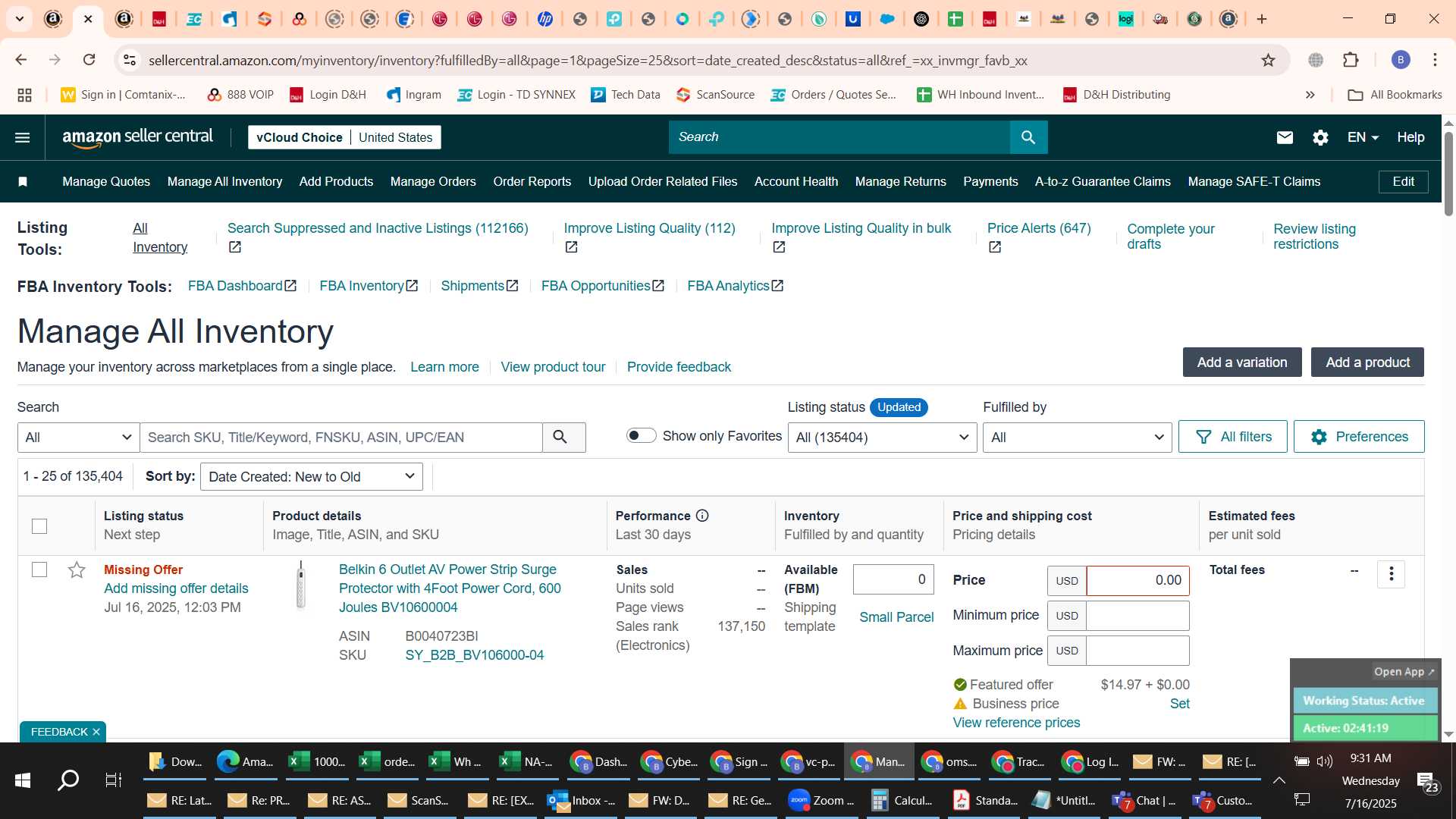The width and height of the screenshot is (1456, 819).
Task: Set the Business price via Set link
Action: (1179, 704)
